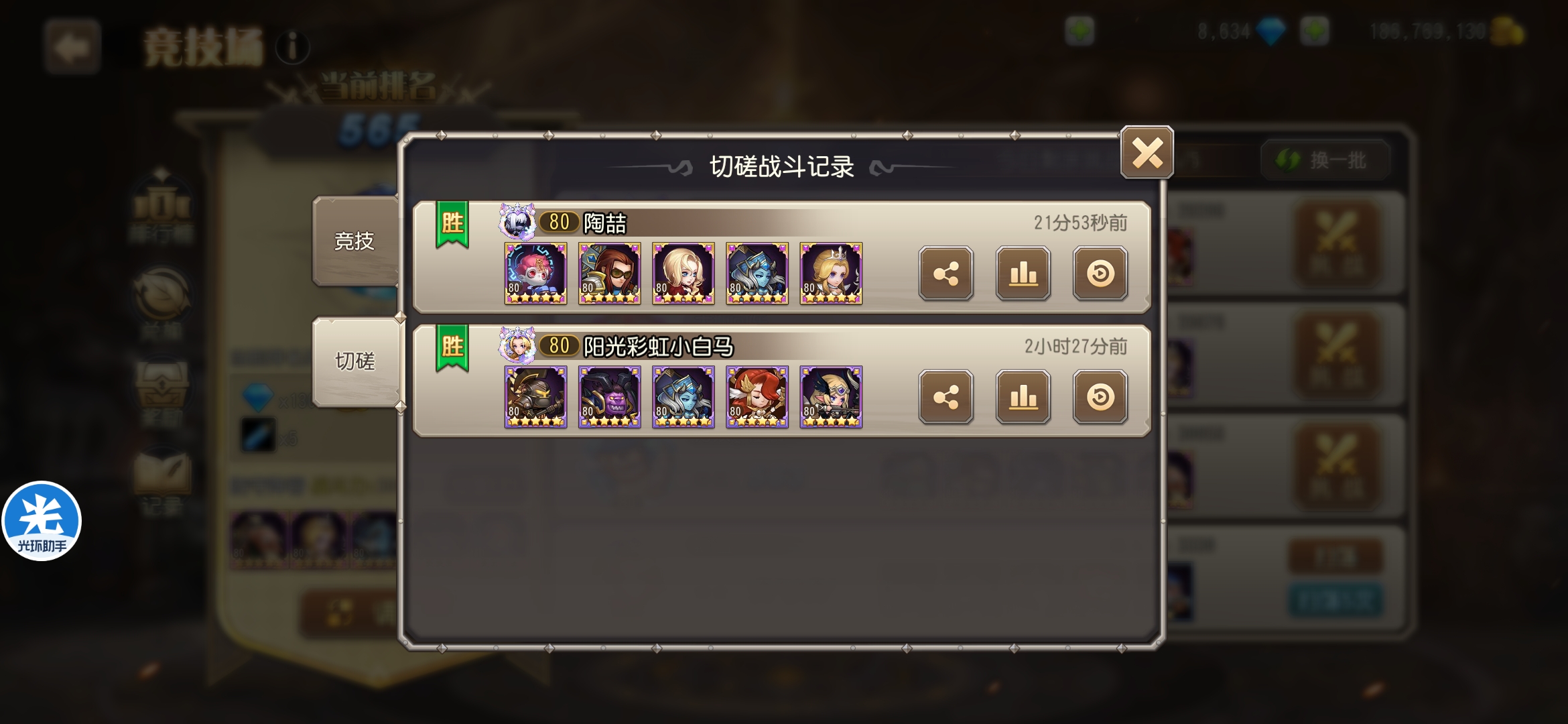Select the red-haired winged hero thumbnail

click(757, 397)
